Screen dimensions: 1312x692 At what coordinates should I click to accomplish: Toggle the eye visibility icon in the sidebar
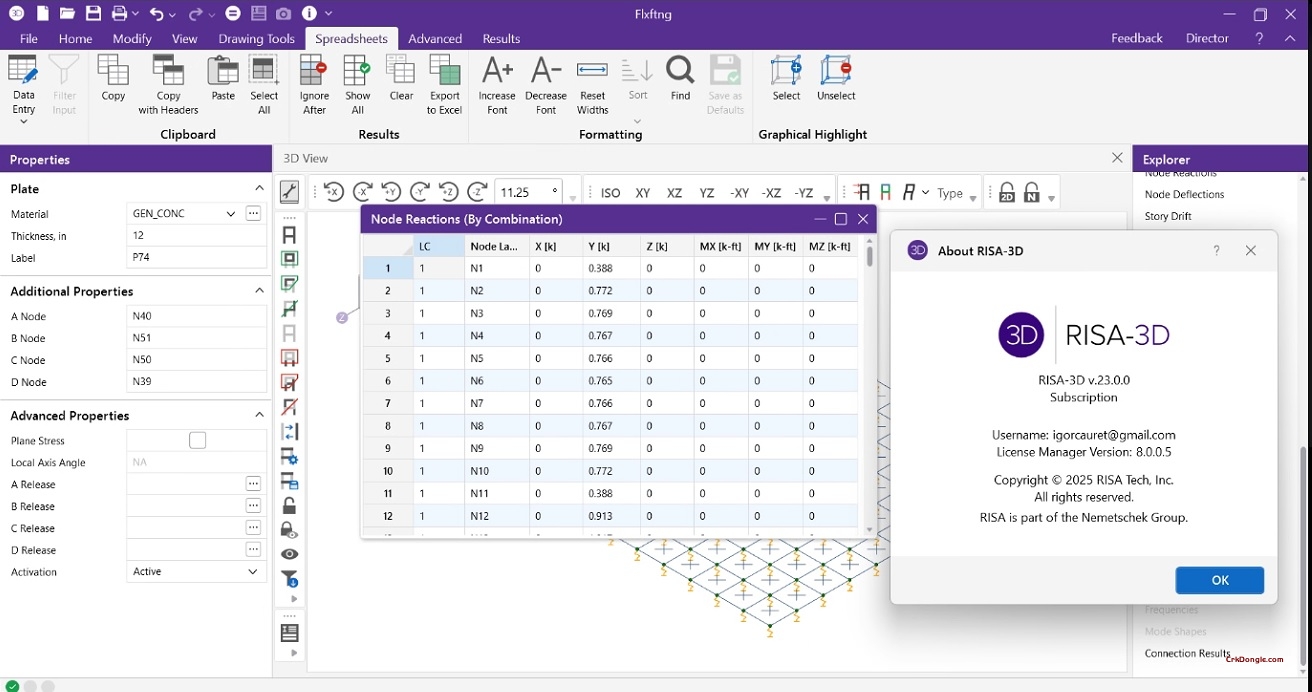(290, 554)
